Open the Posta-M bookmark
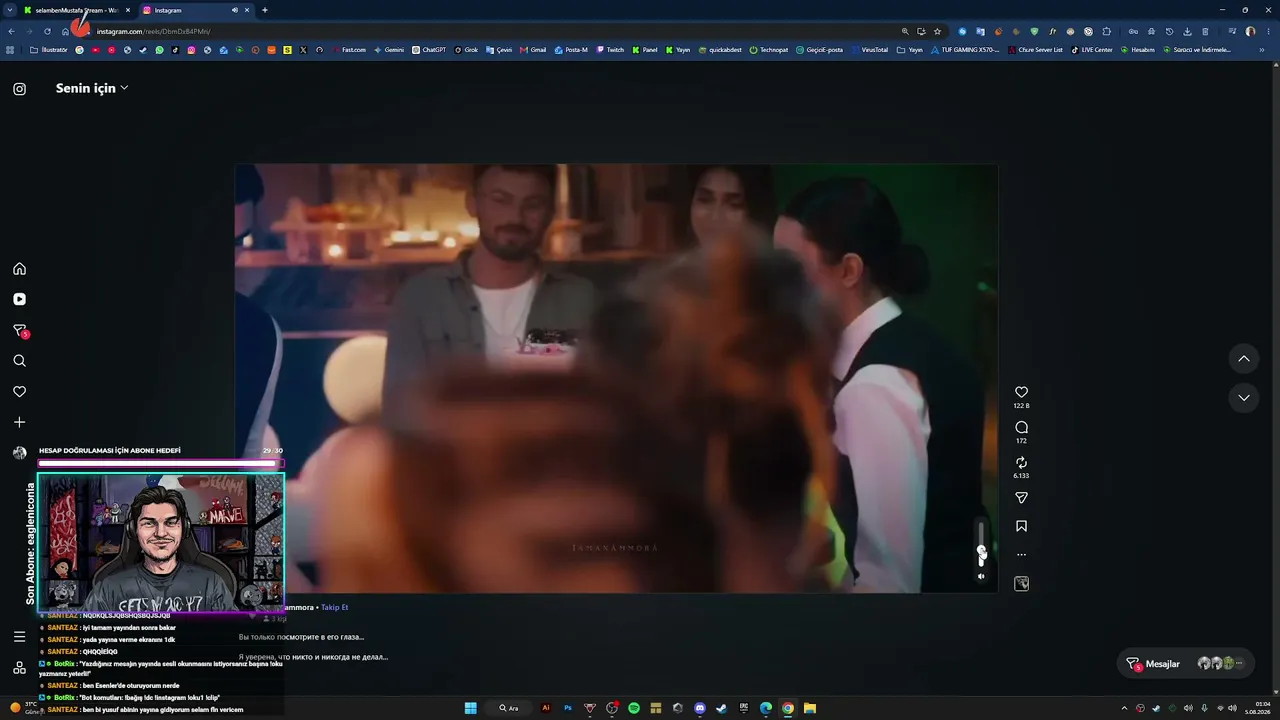 (x=571, y=50)
